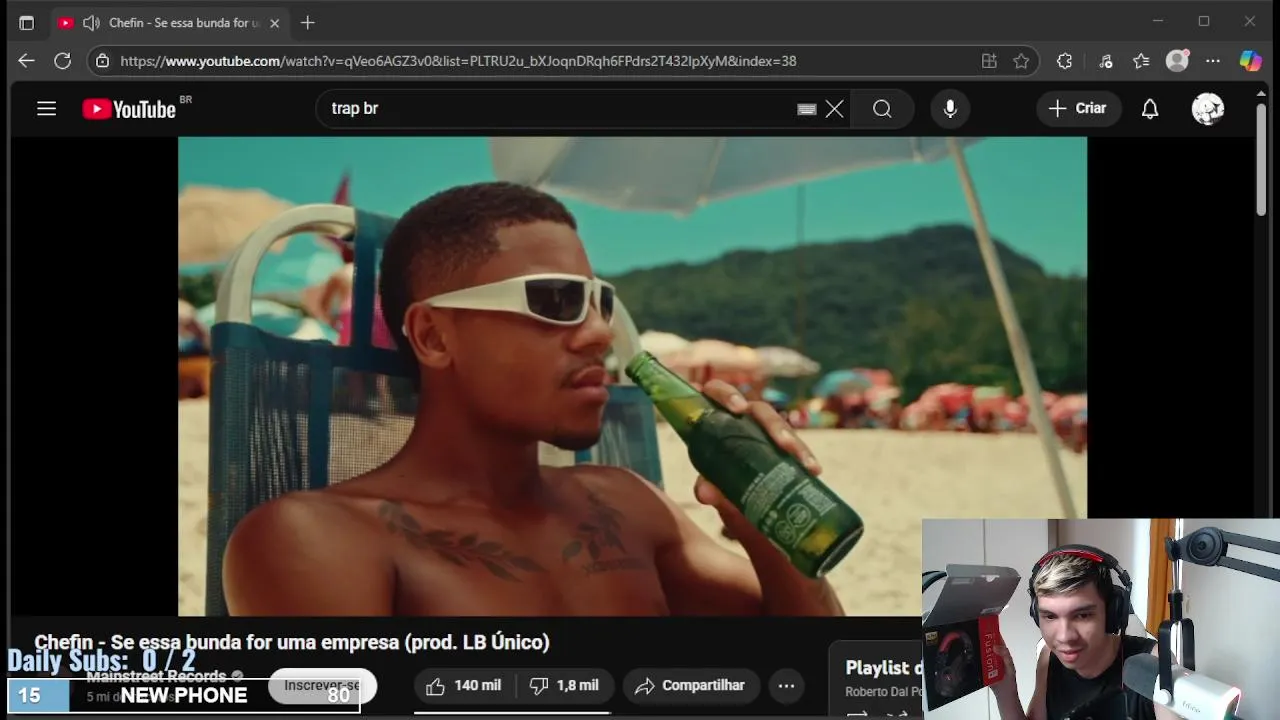
Task: Close the Chefin YouTube tab
Action: 274,22
